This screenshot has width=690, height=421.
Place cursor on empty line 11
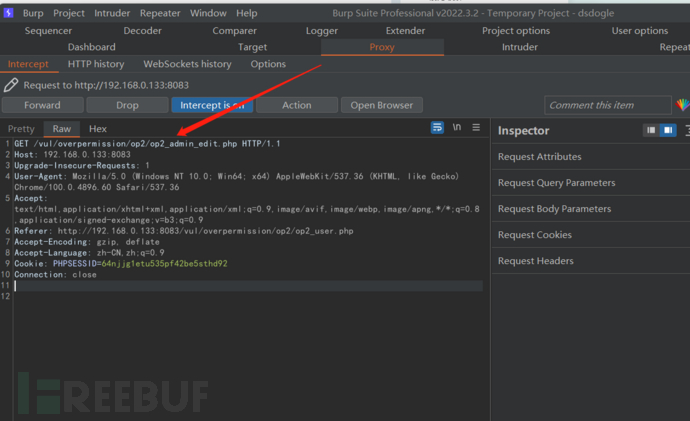248,286
